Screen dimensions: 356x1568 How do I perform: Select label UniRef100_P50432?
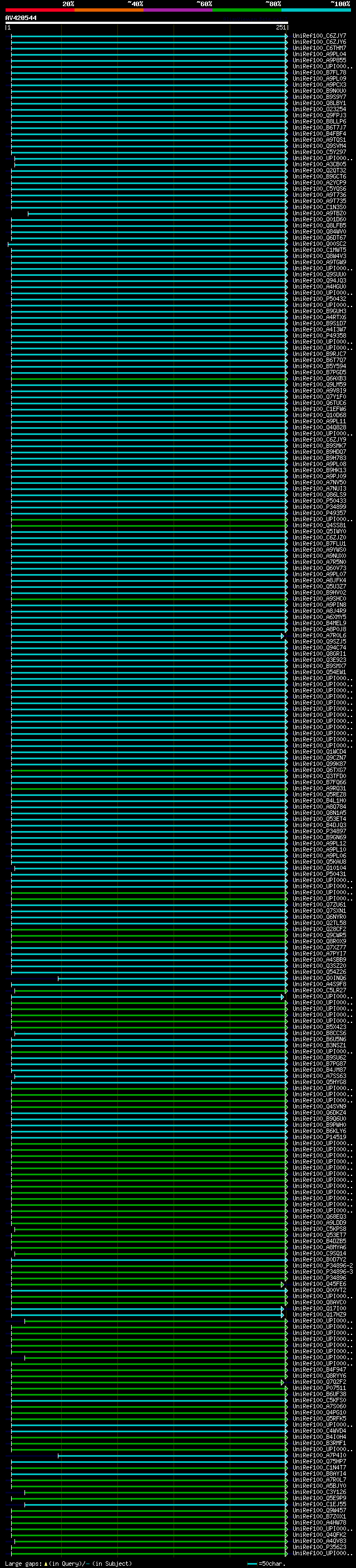pyautogui.click(x=319, y=299)
